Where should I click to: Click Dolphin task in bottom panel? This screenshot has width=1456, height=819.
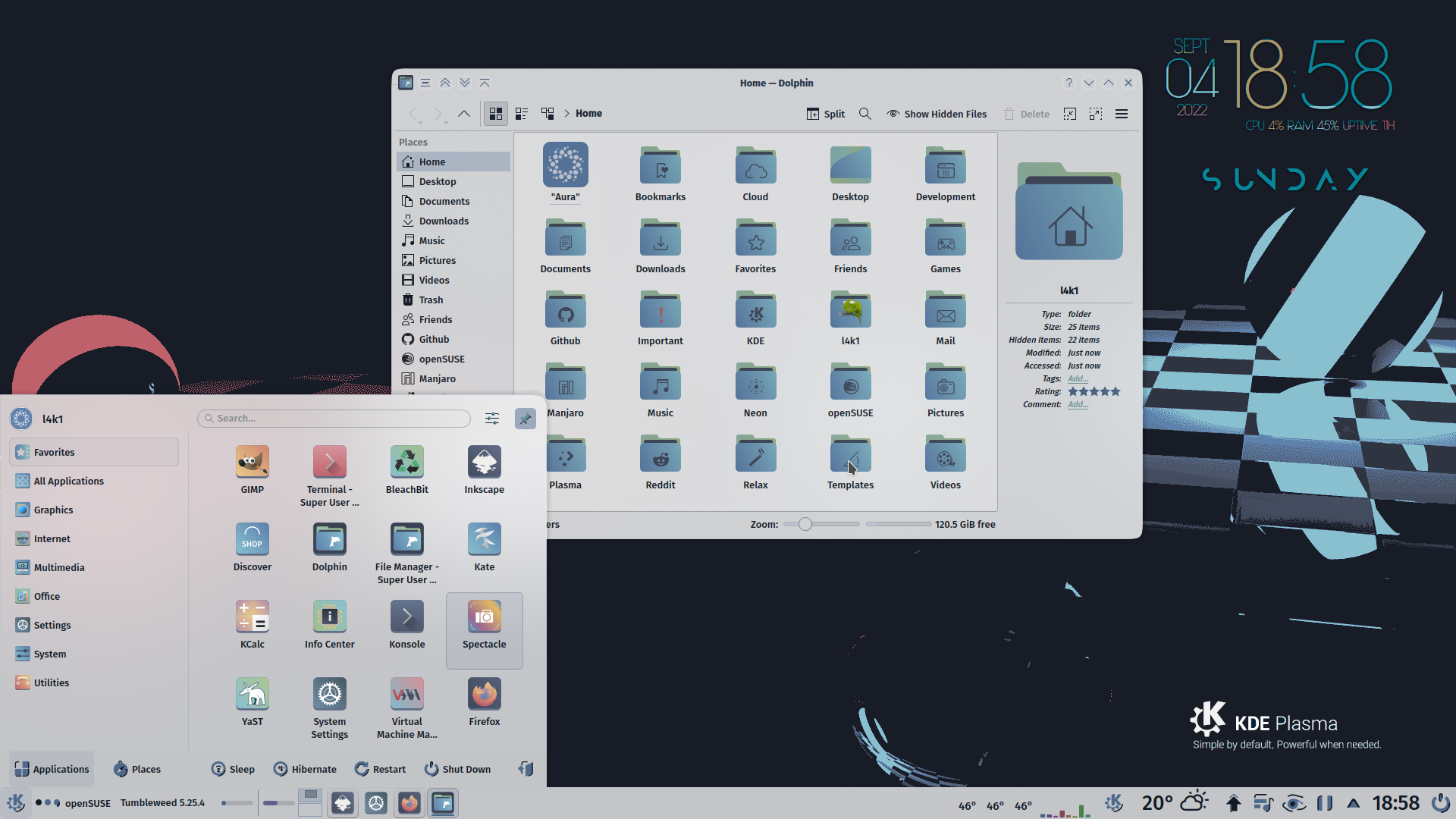tap(443, 803)
